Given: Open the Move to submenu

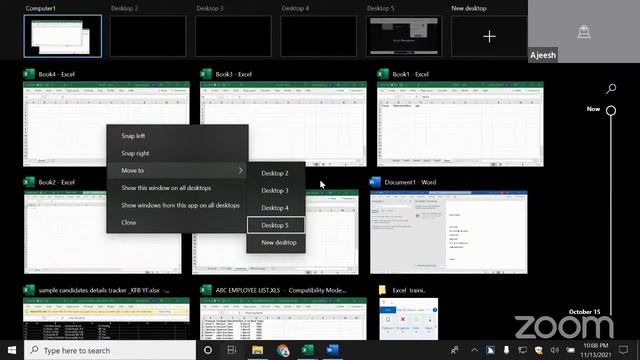Looking at the screenshot, I should [178, 171].
